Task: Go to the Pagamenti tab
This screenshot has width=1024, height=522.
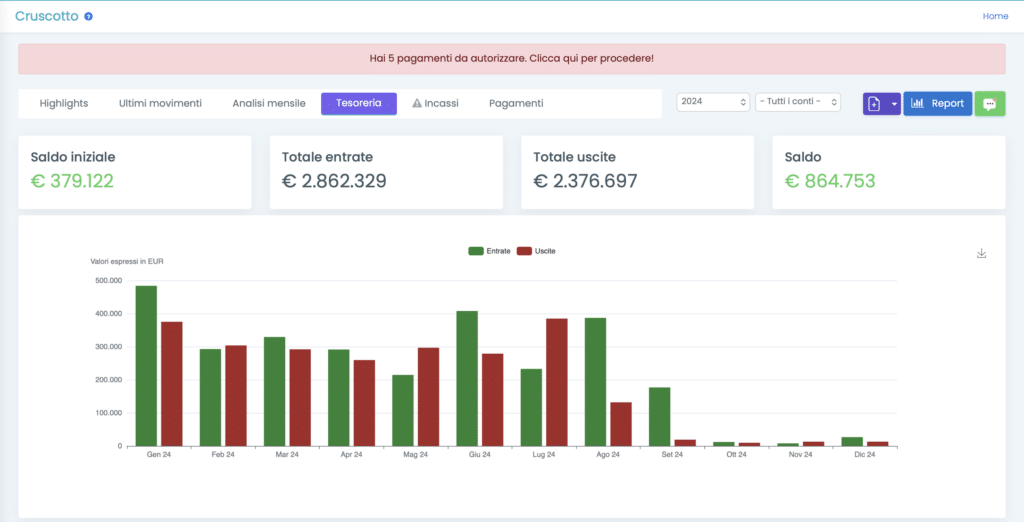Action: point(516,103)
